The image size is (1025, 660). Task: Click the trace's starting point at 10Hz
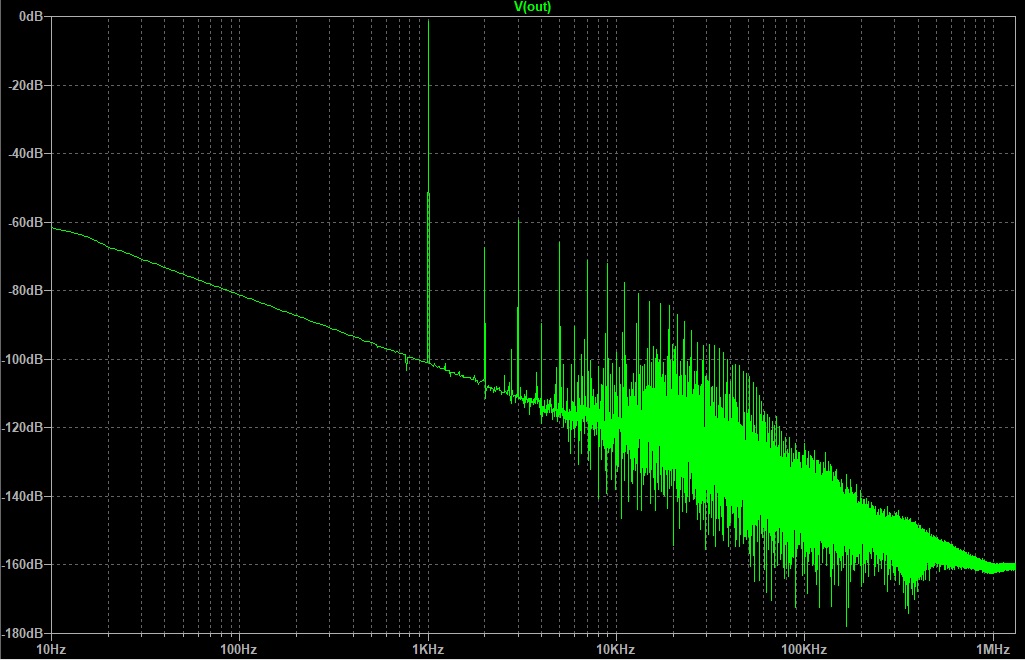51,228
